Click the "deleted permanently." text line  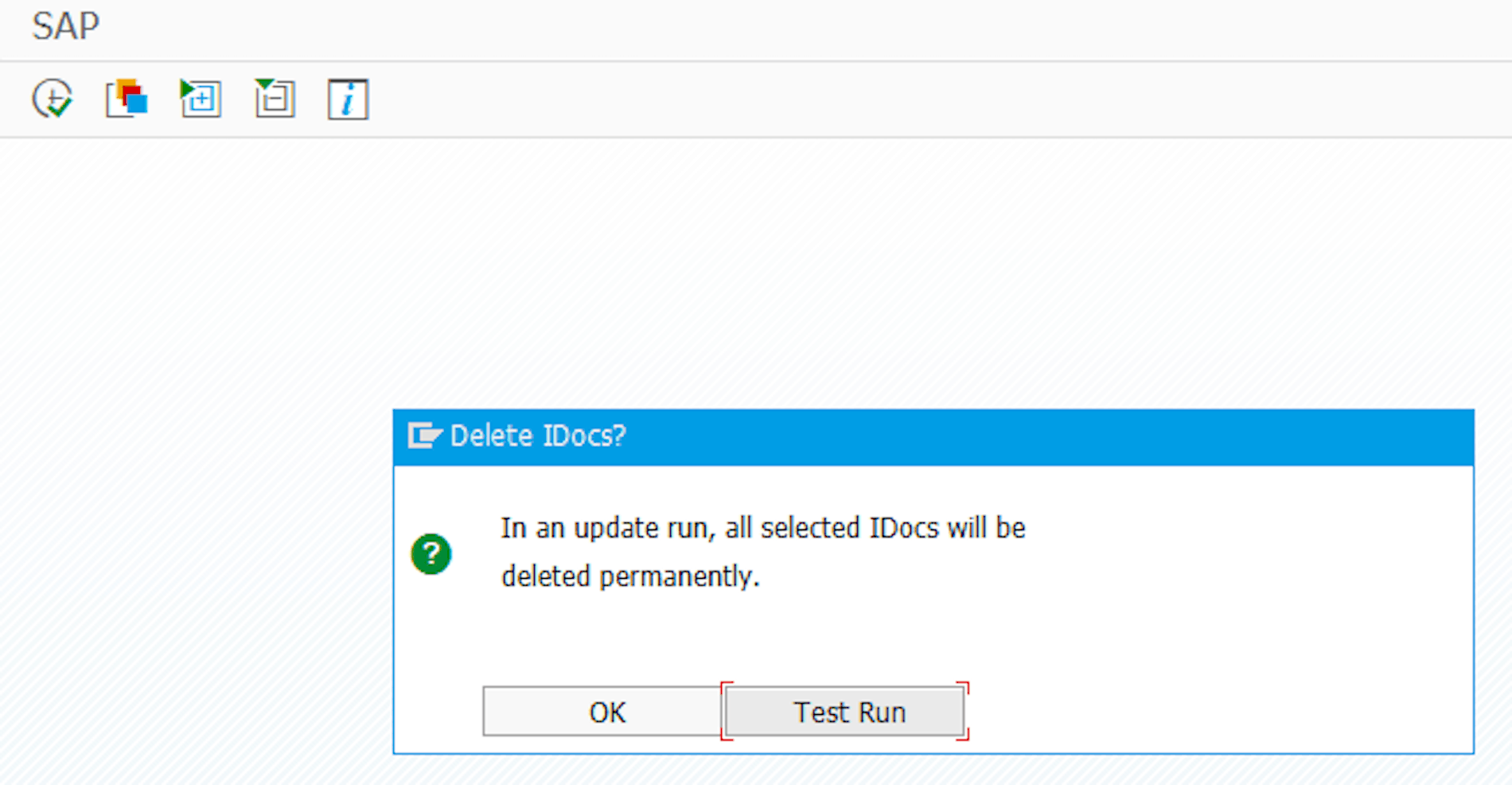click(x=630, y=576)
